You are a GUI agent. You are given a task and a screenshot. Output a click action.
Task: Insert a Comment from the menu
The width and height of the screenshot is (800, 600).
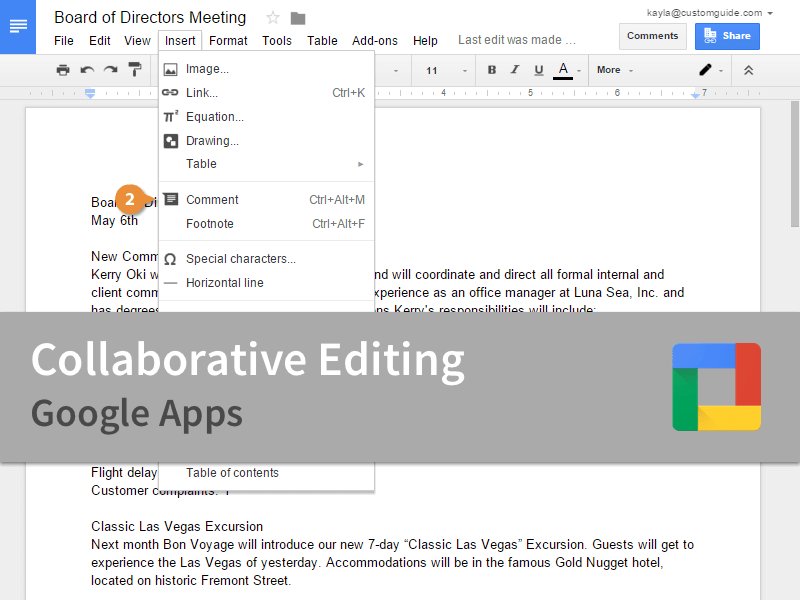pos(266,200)
